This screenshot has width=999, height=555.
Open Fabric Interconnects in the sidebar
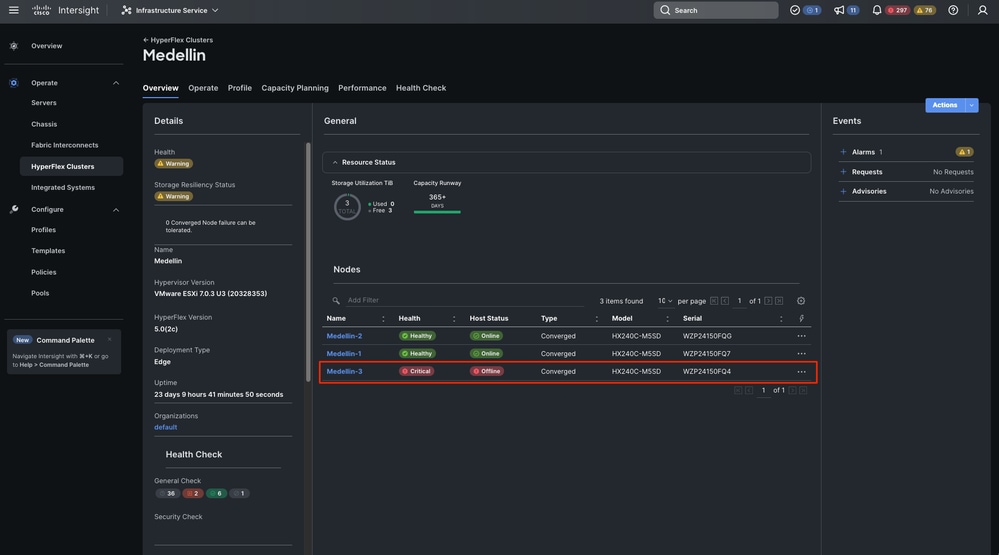[64, 145]
